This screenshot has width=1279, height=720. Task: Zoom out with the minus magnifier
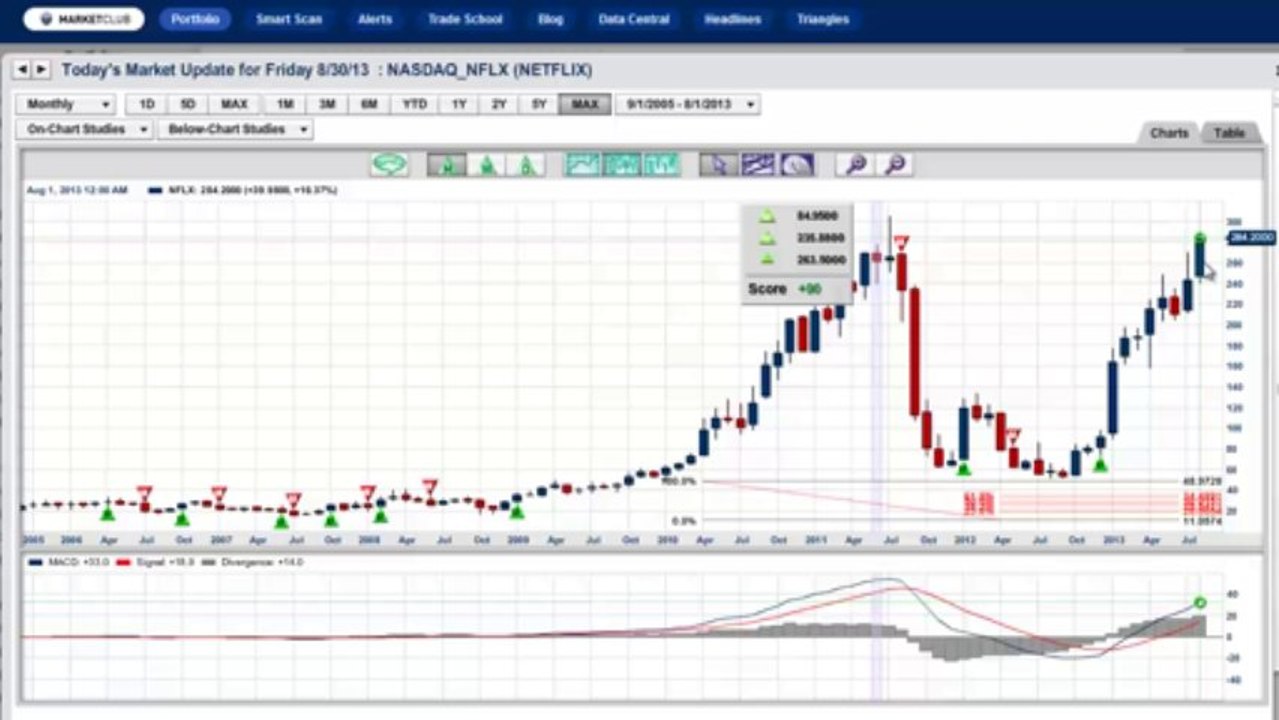(895, 165)
